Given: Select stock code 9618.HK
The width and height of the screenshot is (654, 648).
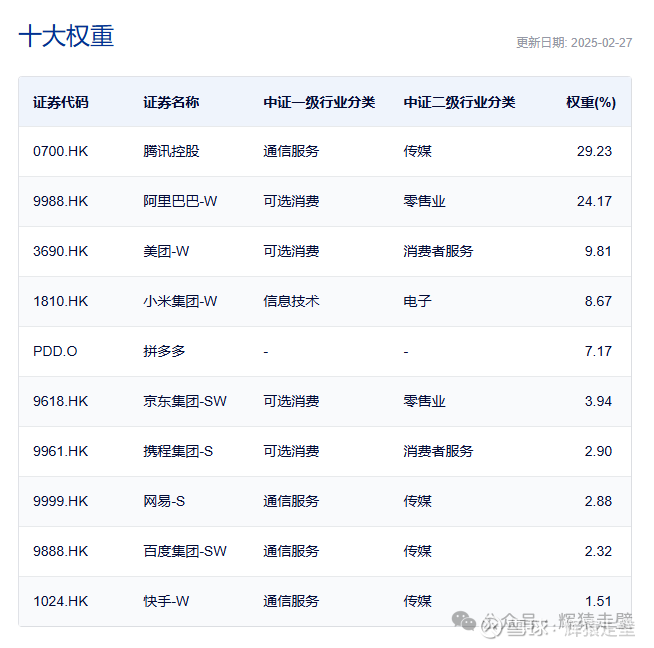Looking at the screenshot, I should click(61, 401).
